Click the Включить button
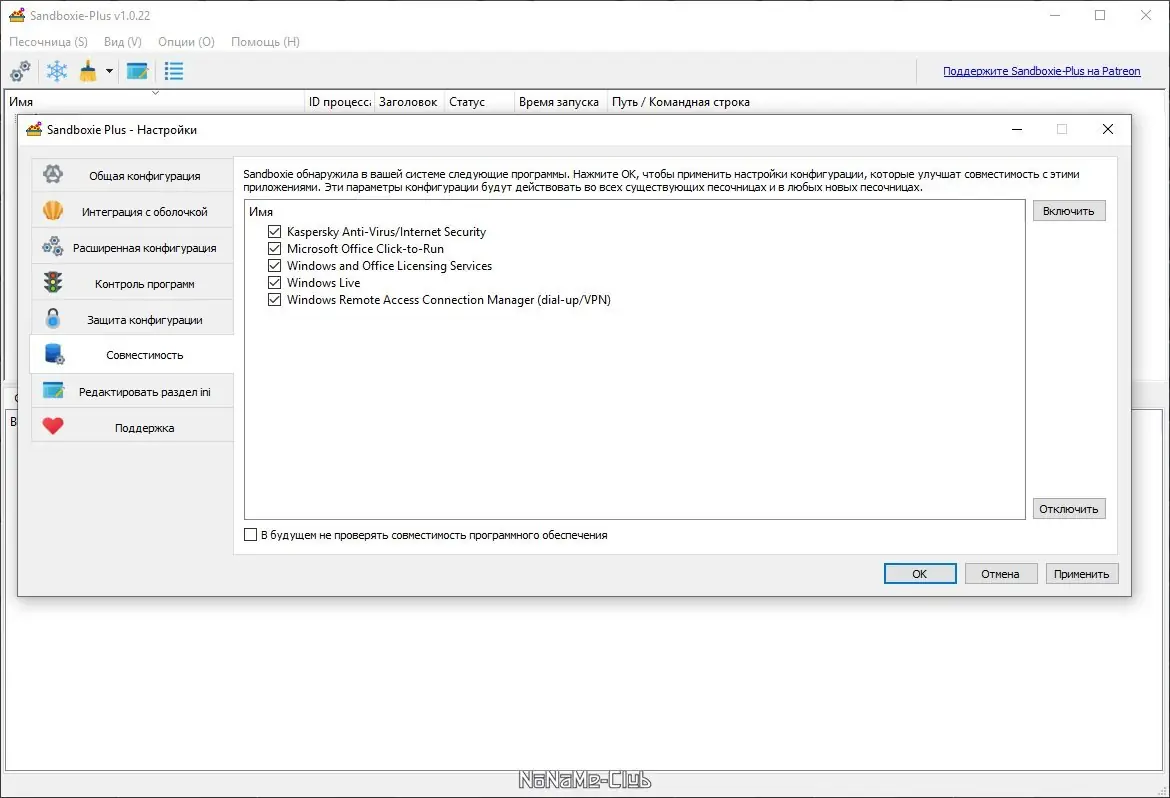Image resolution: width=1170 pixels, height=798 pixels. coord(1069,211)
